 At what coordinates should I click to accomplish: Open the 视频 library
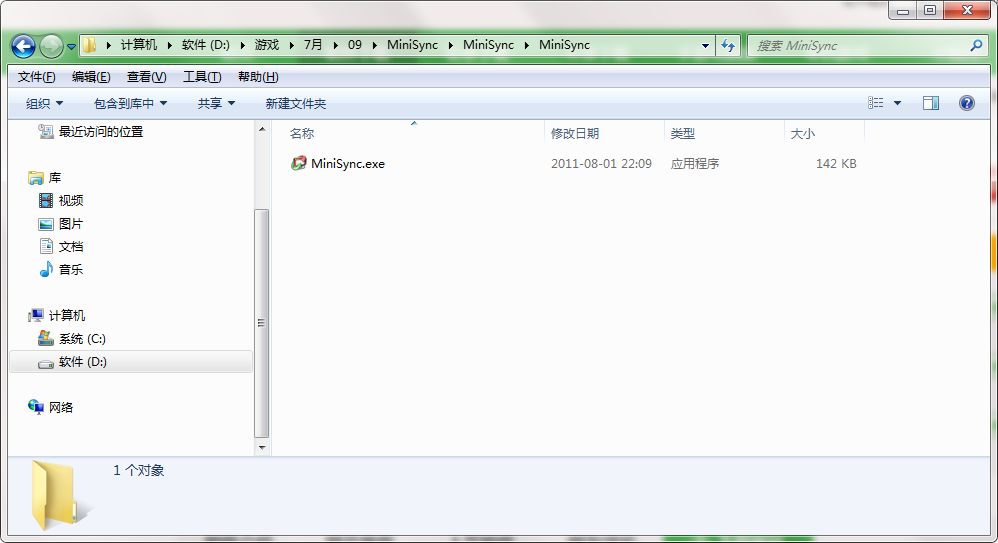[x=71, y=201]
